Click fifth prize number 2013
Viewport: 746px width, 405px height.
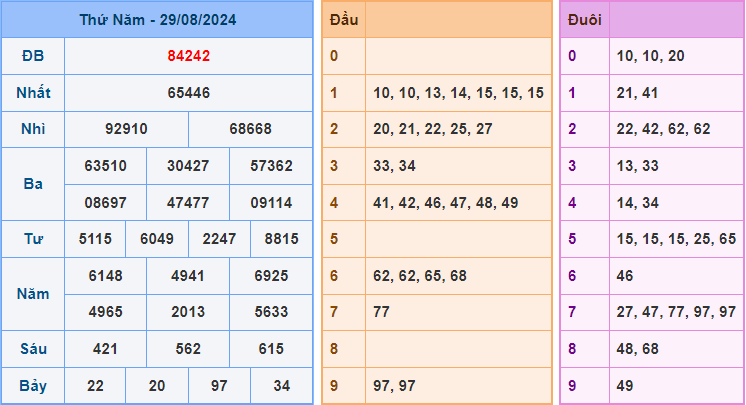pyautogui.click(x=188, y=311)
